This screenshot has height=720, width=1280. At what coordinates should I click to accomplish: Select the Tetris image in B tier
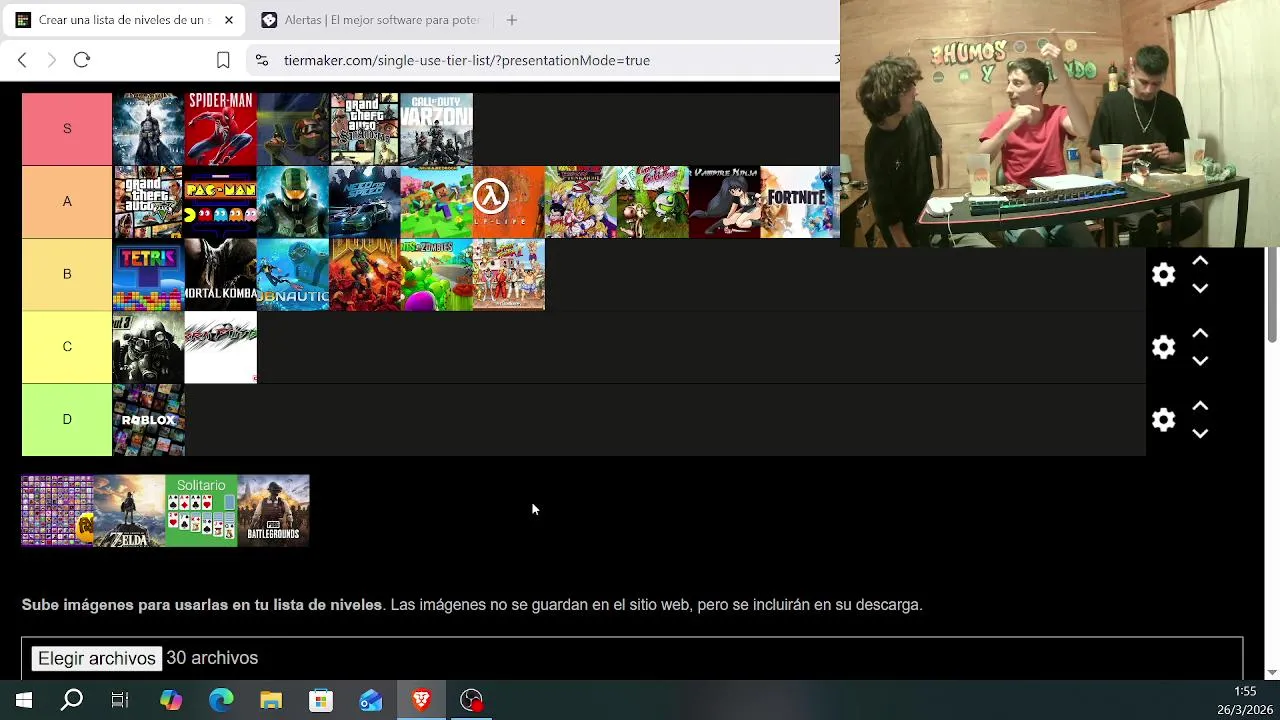click(x=149, y=274)
